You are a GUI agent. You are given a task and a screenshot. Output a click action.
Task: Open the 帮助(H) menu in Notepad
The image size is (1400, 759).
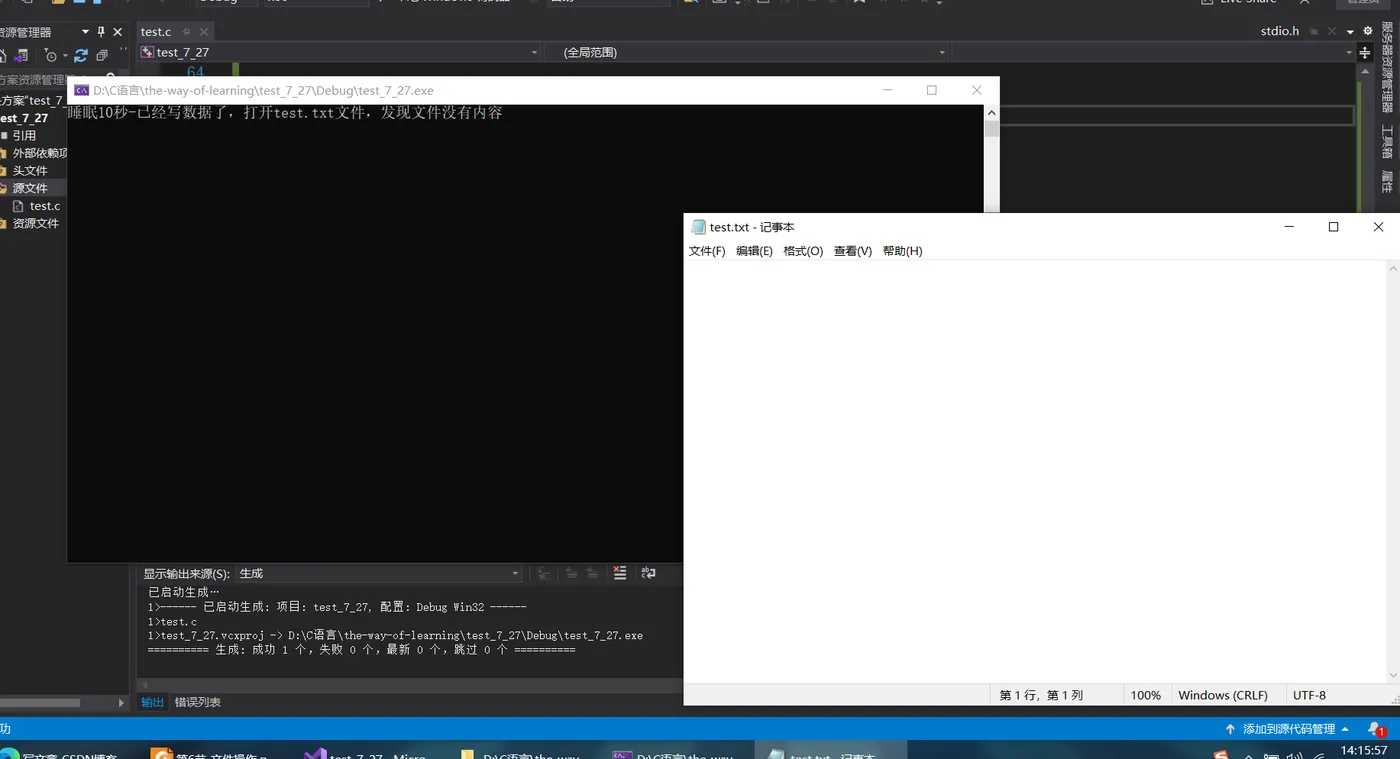pos(902,251)
